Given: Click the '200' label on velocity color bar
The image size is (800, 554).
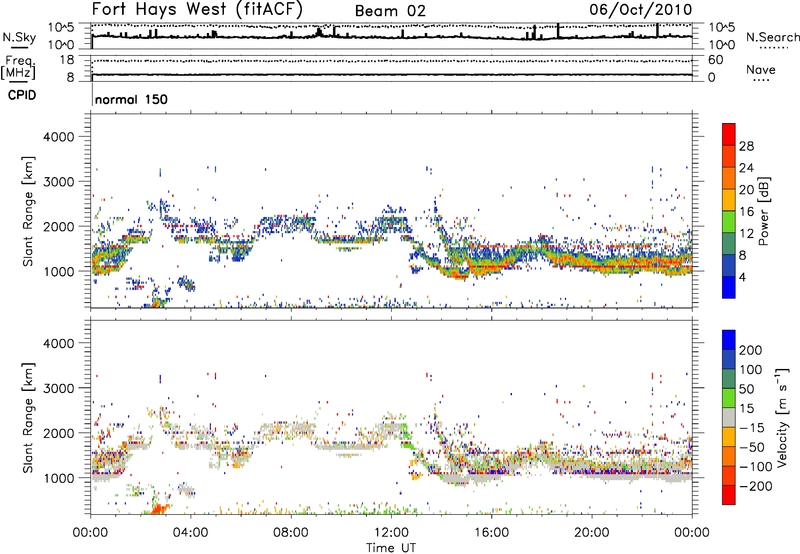Looking at the screenshot, I should [751, 350].
